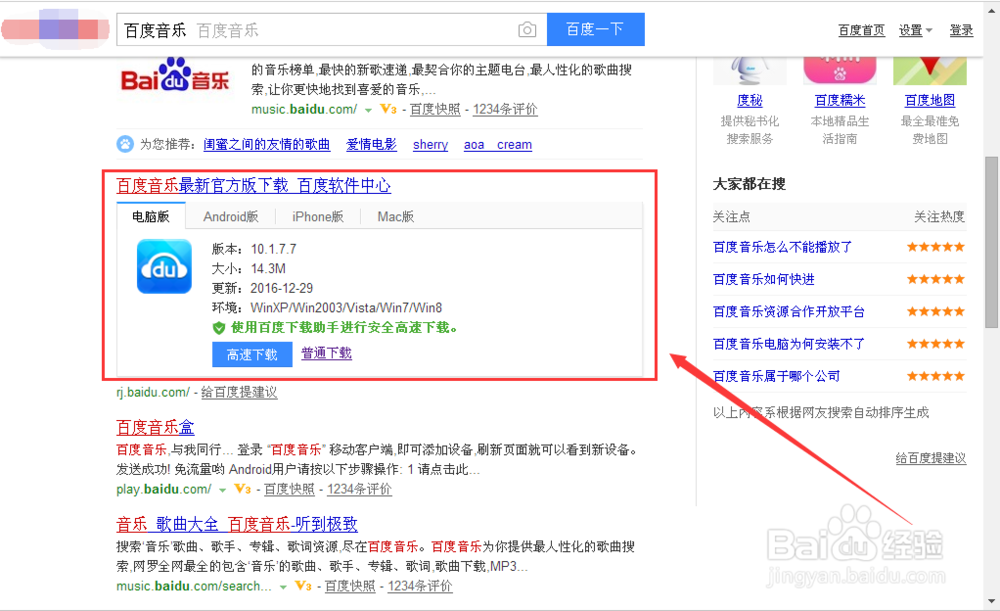Screen dimensions: 1000x611
Task: Click the V3 badge after music.baidu.com/
Action: [388, 109]
